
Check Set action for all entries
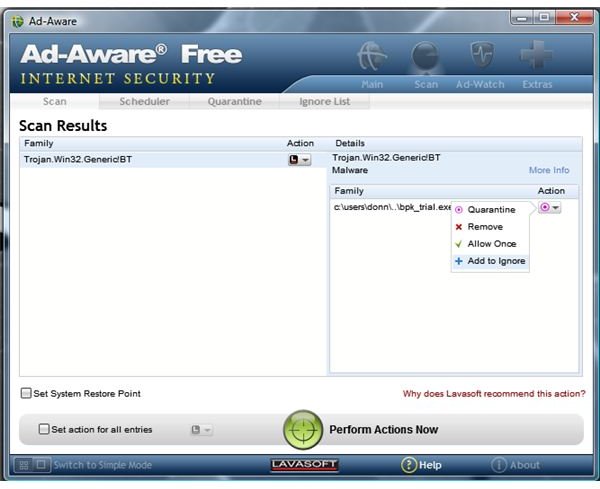click(44, 429)
